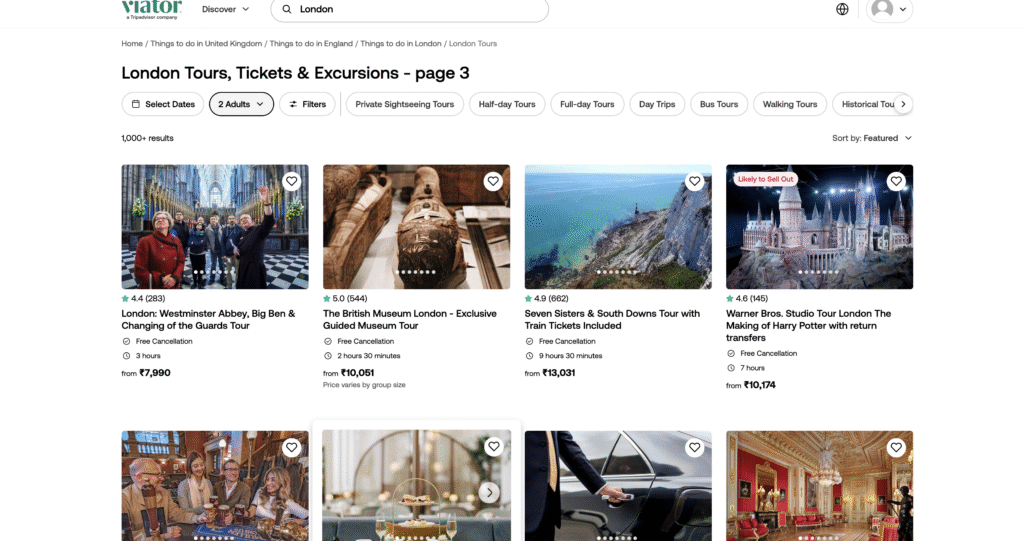Viewport: 1024px width, 541px height.
Task: Add Warner Bros. Studio Tour to wishlist
Action: (x=896, y=181)
